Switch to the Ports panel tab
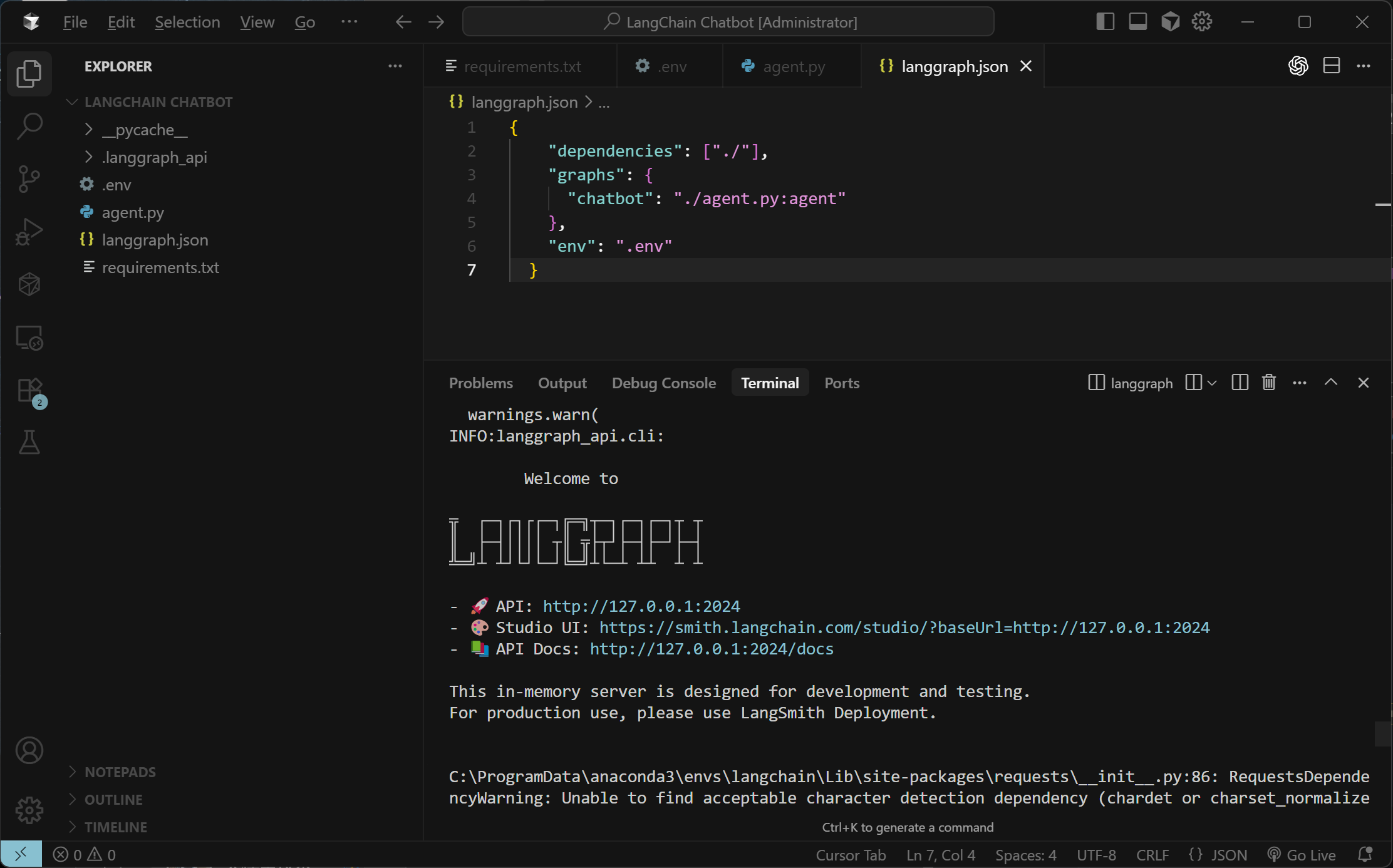The image size is (1393, 868). coord(842,383)
